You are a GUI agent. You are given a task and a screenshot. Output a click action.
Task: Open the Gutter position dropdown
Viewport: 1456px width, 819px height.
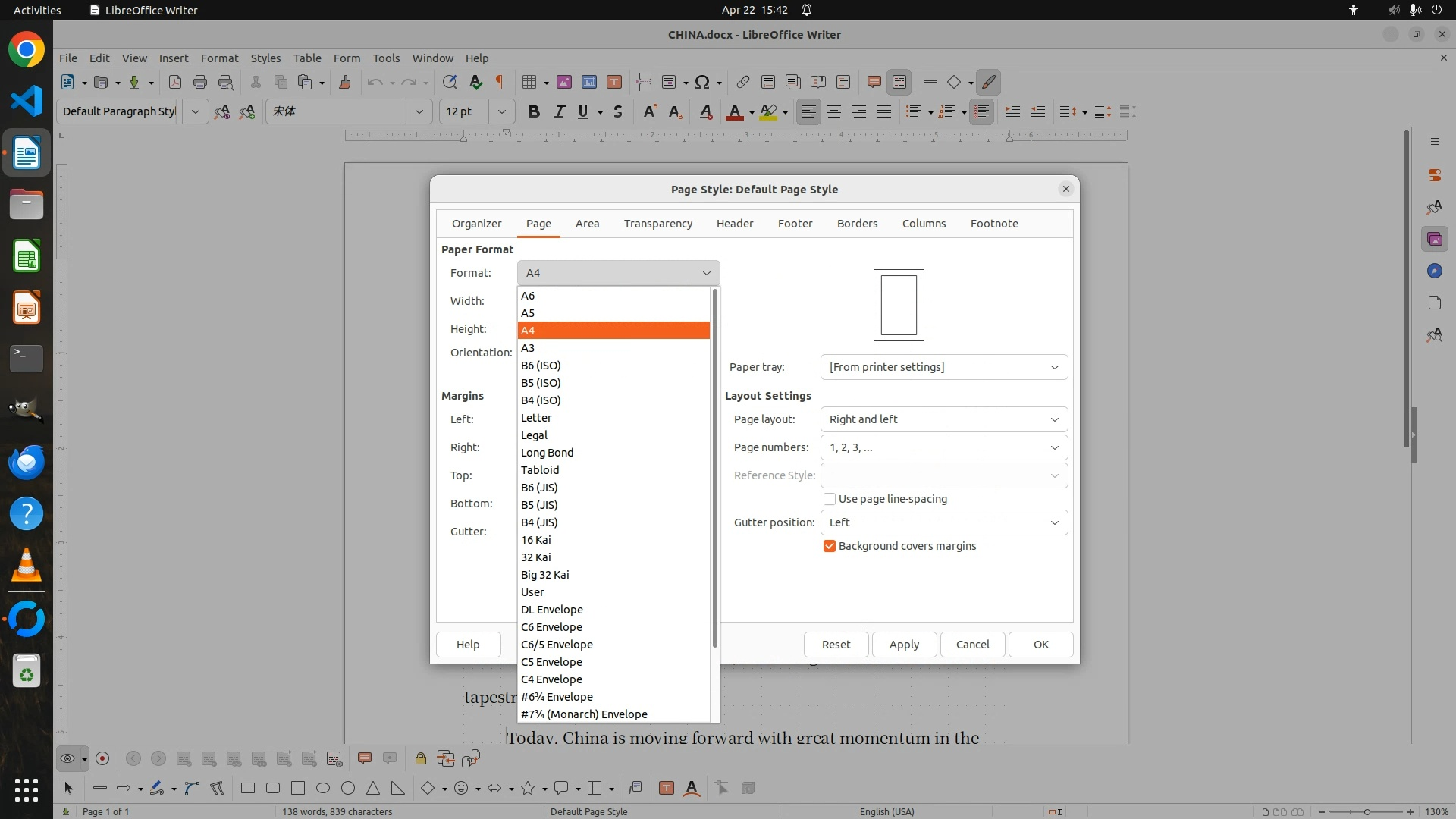[943, 522]
